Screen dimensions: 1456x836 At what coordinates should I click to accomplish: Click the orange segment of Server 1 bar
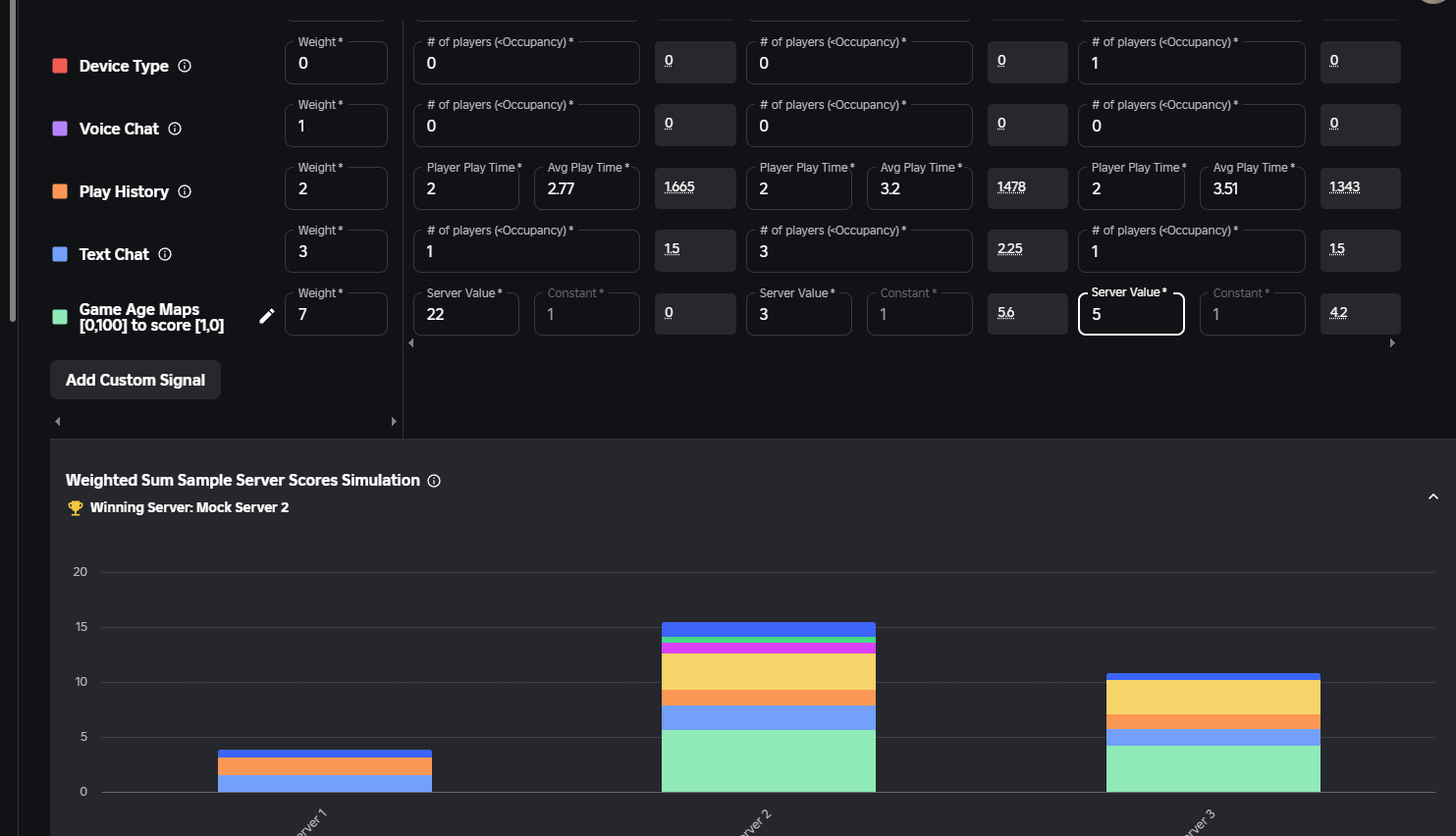coord(325,766)
